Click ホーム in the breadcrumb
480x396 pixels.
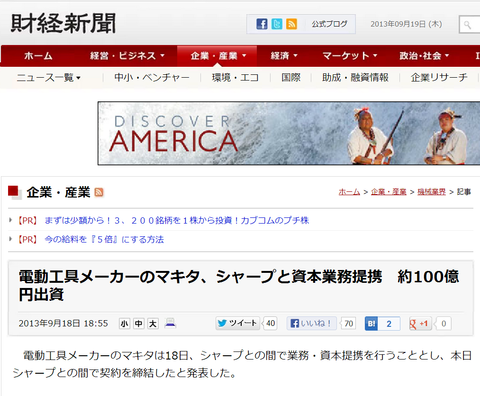[349, 192]
